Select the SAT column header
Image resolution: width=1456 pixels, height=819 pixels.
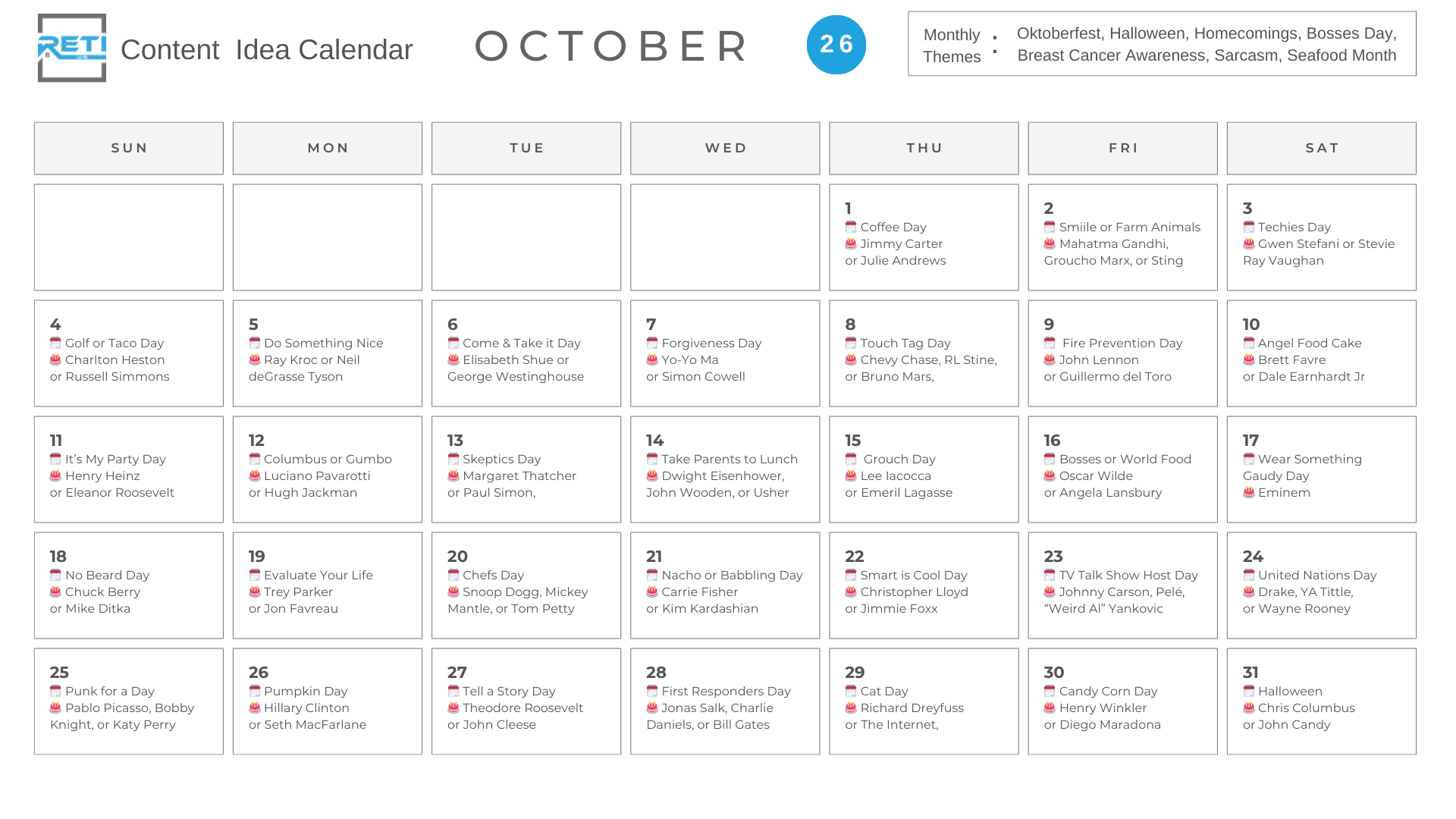point(1321,149)
